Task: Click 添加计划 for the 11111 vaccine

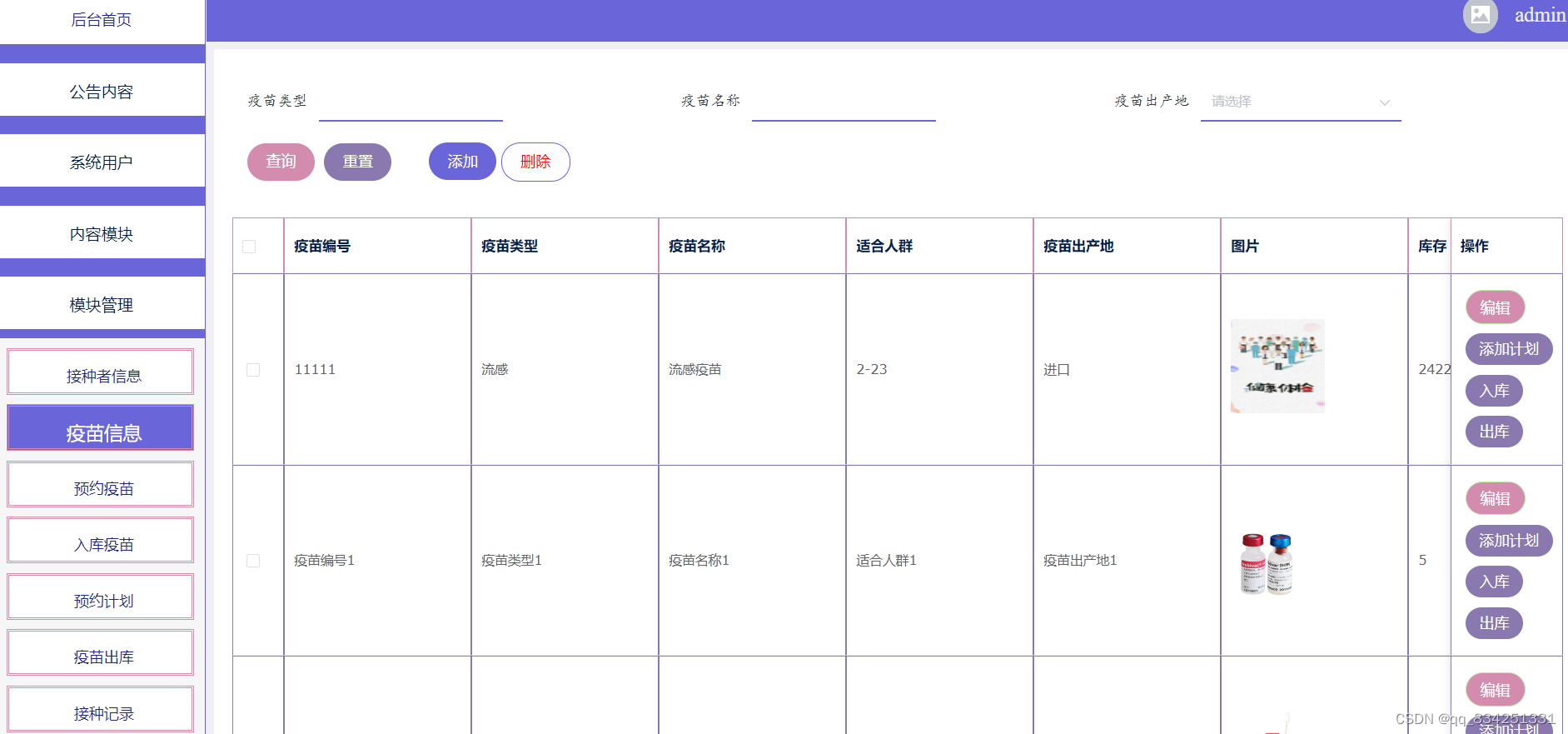Action: pos(1508,349)
